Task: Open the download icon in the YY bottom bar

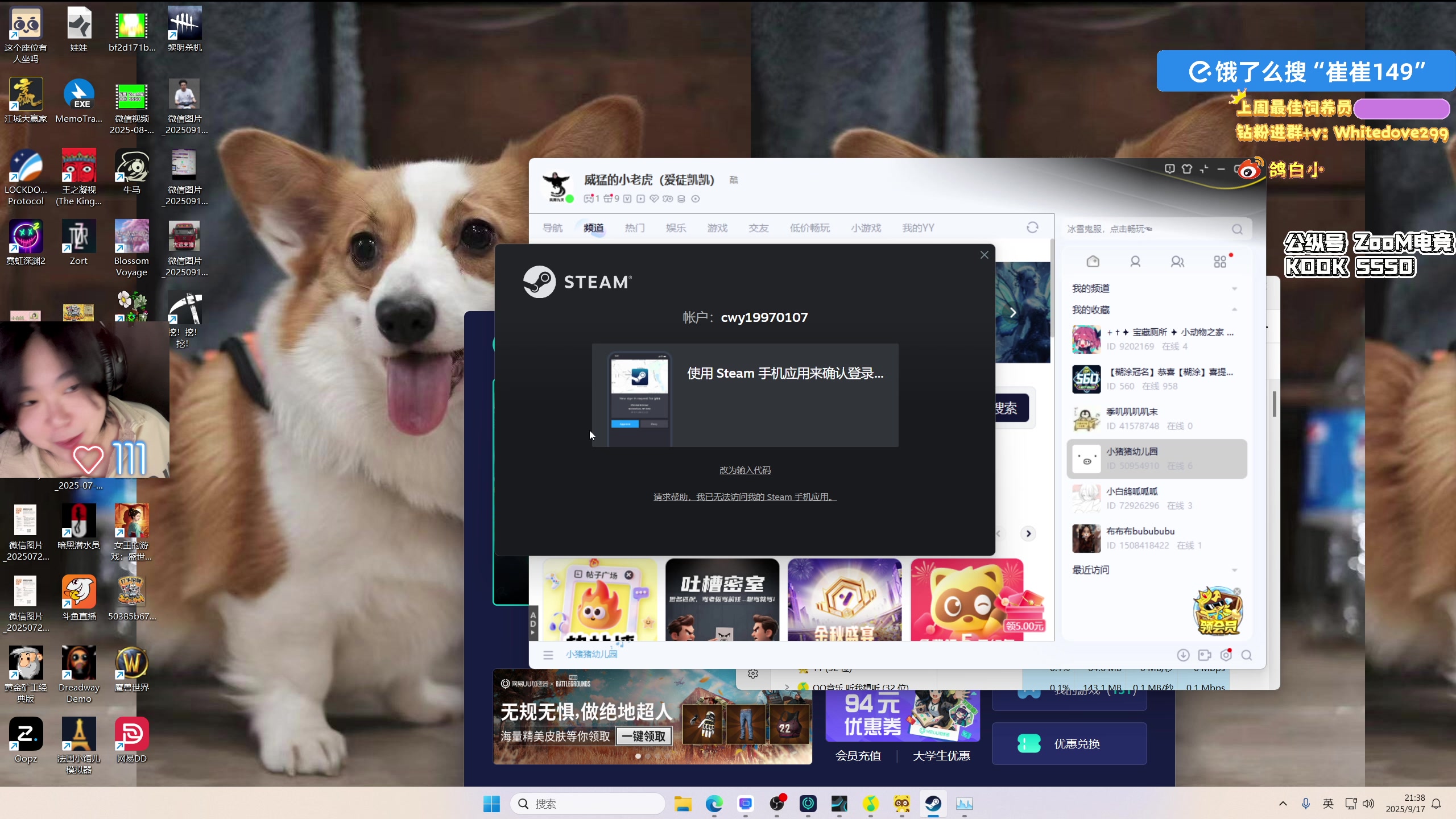Action: (1183, 655)
